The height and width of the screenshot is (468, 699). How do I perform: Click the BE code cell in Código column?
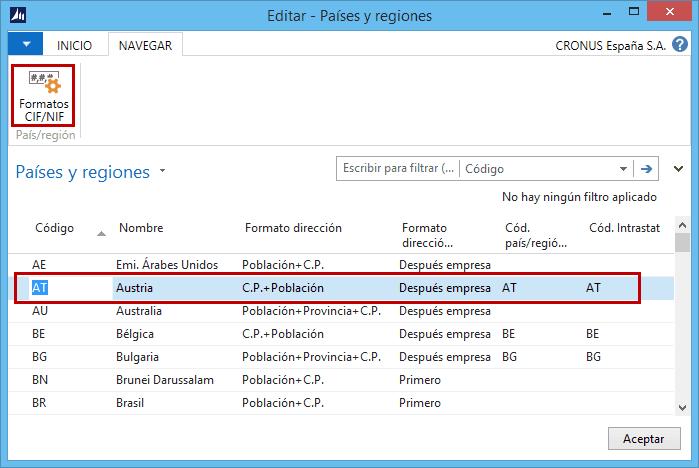click(x=38, y=334)
